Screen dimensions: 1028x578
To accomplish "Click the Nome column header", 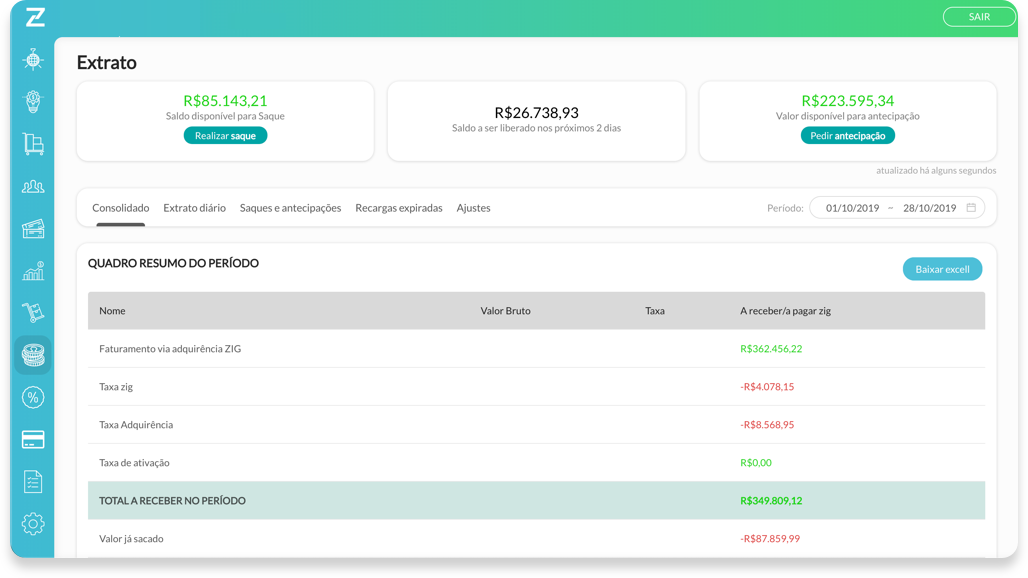I will point(112,311).
